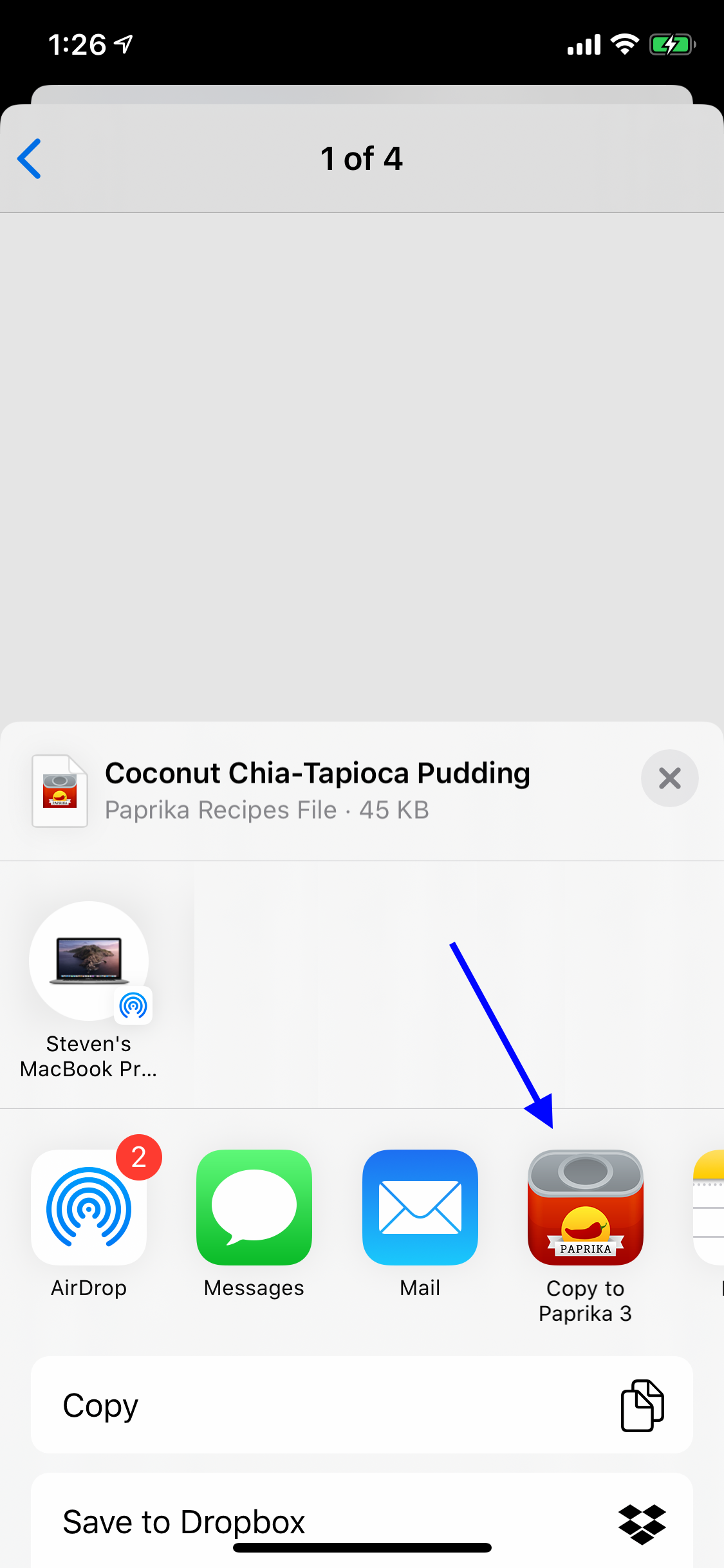Screen dimensions: 724x1568
Task: Tap the 1 of 4 page title
Action: [362, 158]
